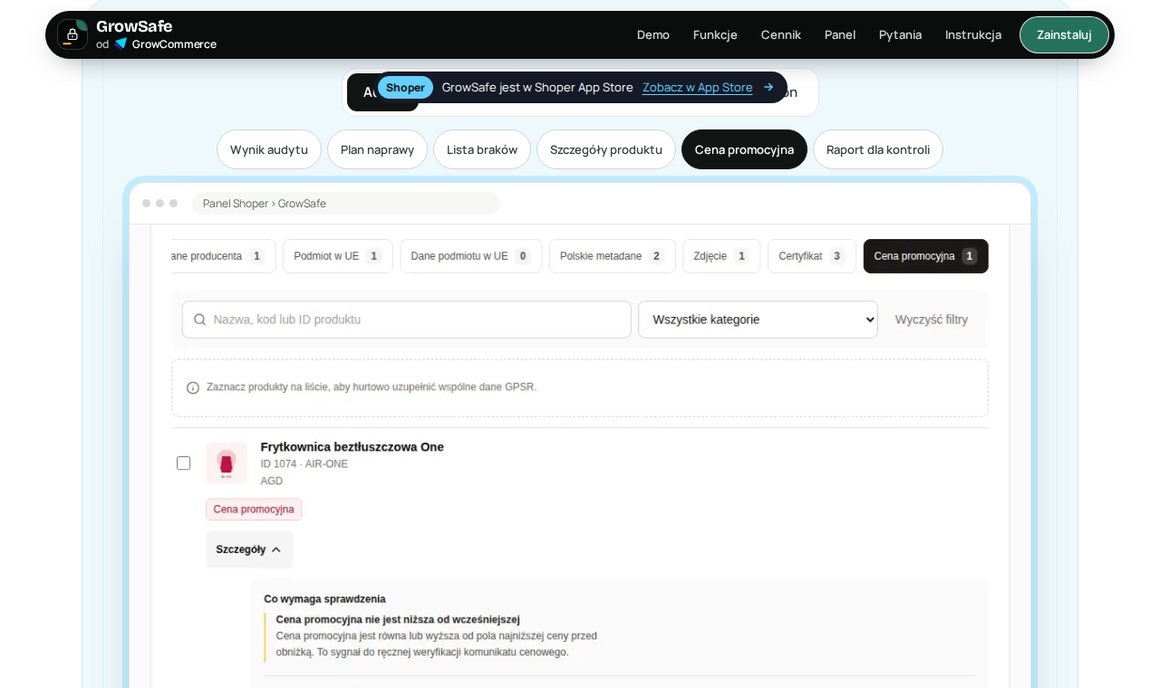
Task: Click the green Zainstaluj button
Action: coord(1064,35)
